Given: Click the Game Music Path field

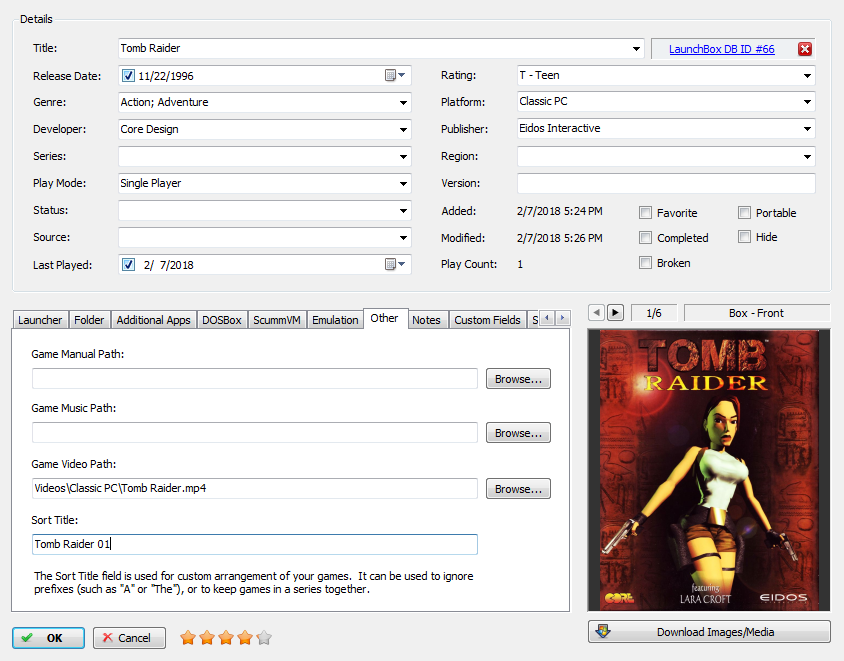Looking at the screenshot, I should coord(255,432).
